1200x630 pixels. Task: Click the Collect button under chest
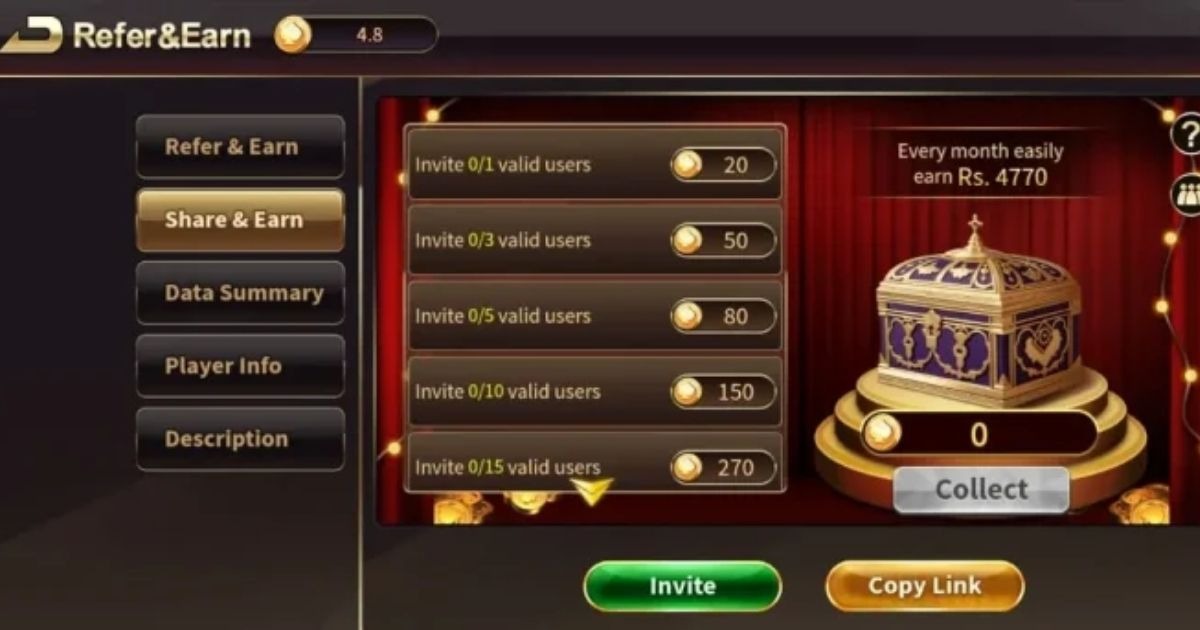[x=981, y=490]
